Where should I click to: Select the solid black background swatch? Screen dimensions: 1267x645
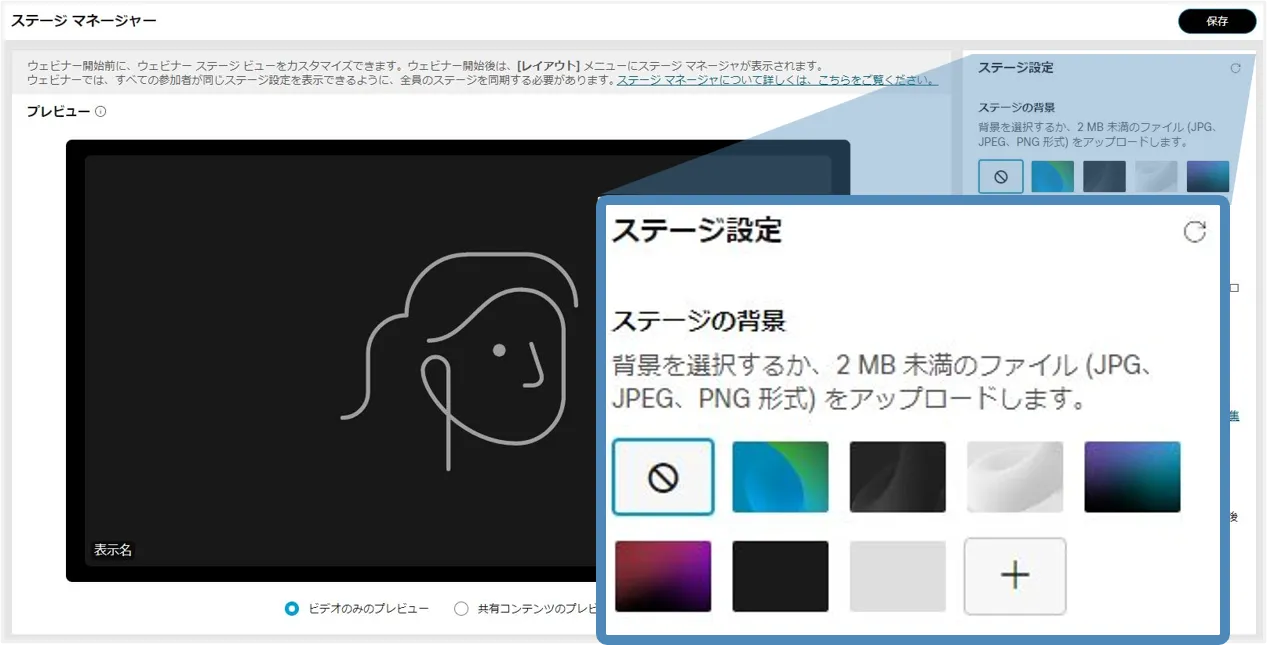[x=780, y=576]
